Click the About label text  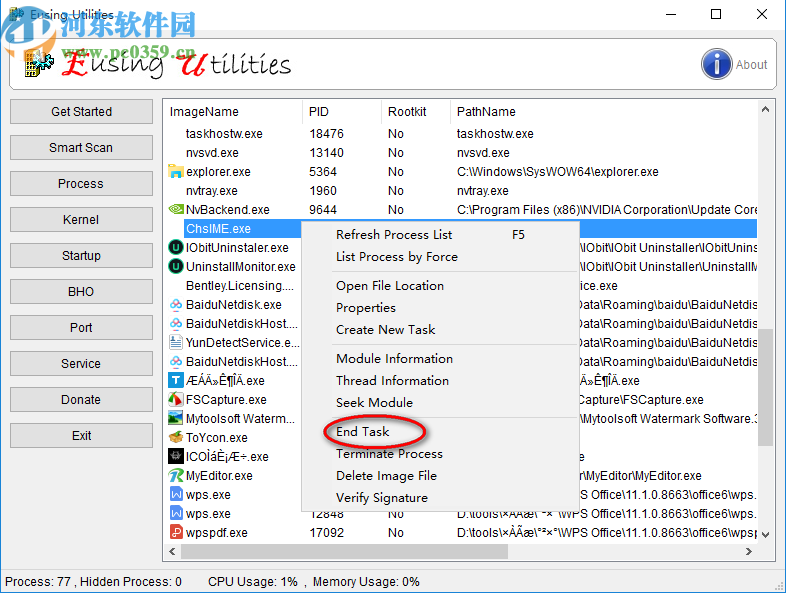pos(751,64)
